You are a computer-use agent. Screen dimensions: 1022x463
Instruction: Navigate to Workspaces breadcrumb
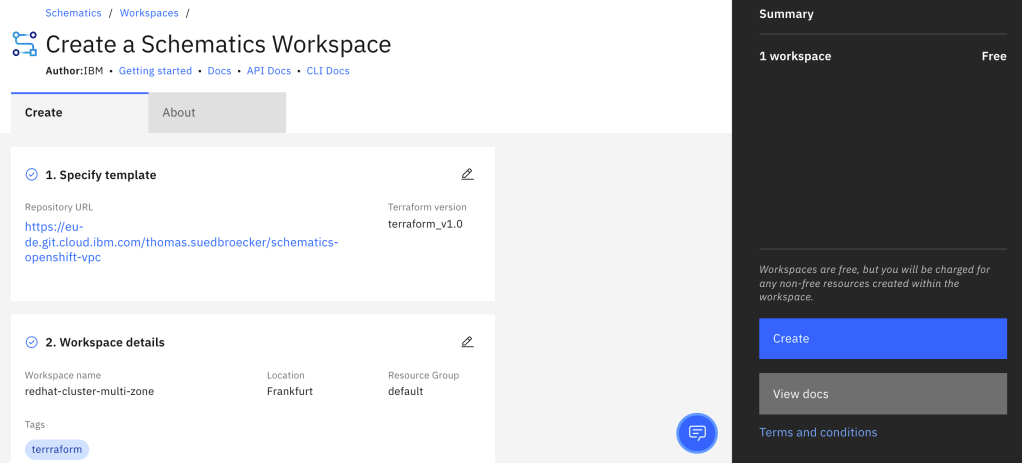pyautogui.click(x=150, y=13)
